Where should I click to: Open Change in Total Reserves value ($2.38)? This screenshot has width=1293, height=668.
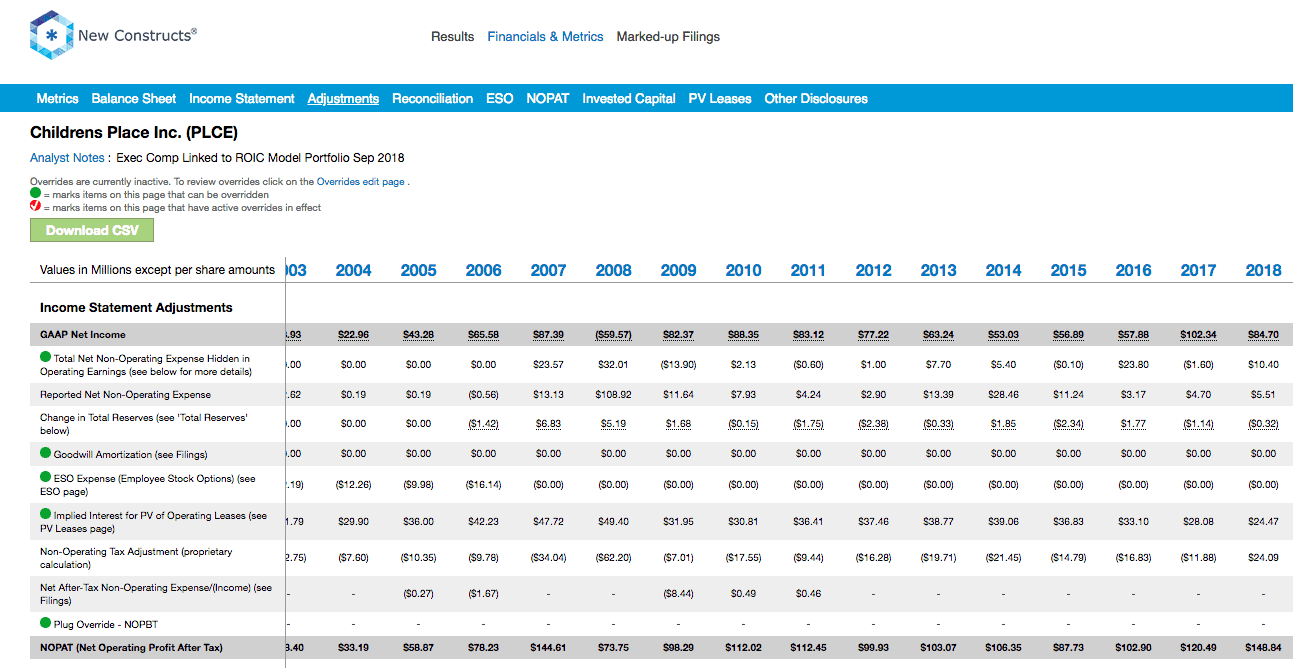coord(873,424)
